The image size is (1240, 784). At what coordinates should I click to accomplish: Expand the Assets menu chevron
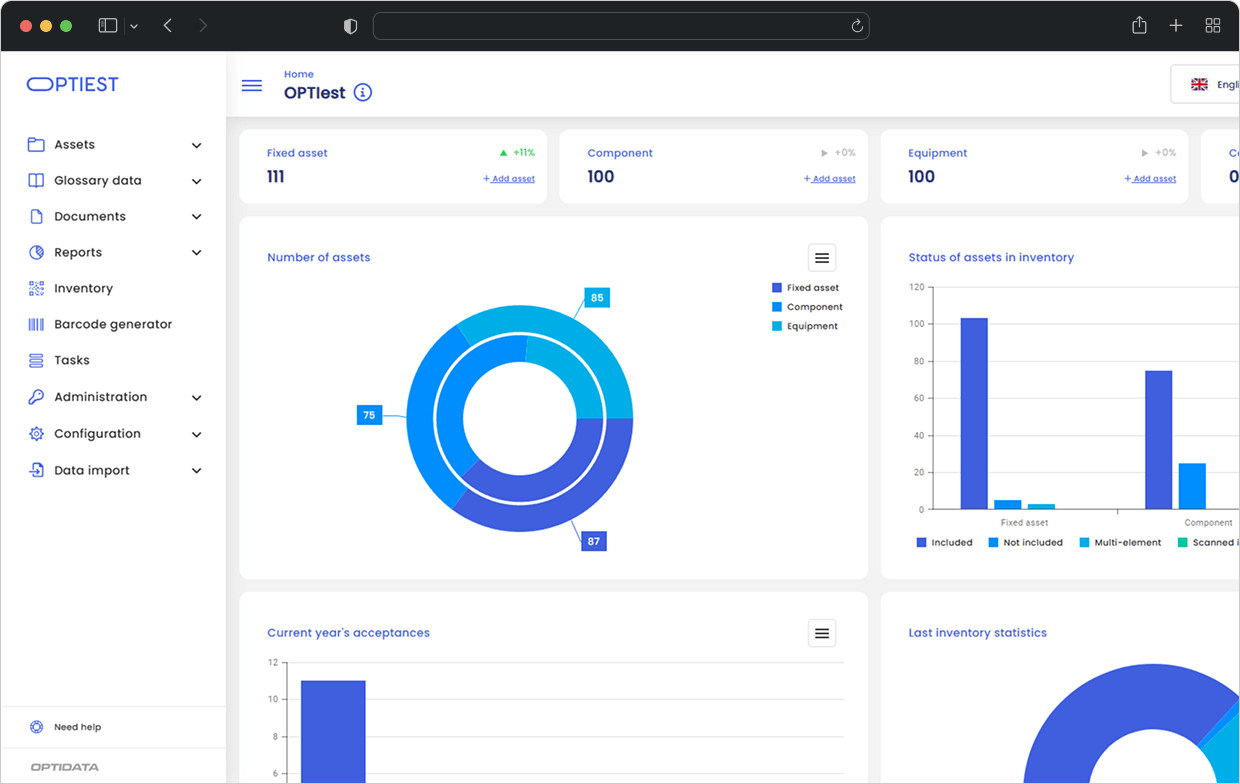(197, 146)
